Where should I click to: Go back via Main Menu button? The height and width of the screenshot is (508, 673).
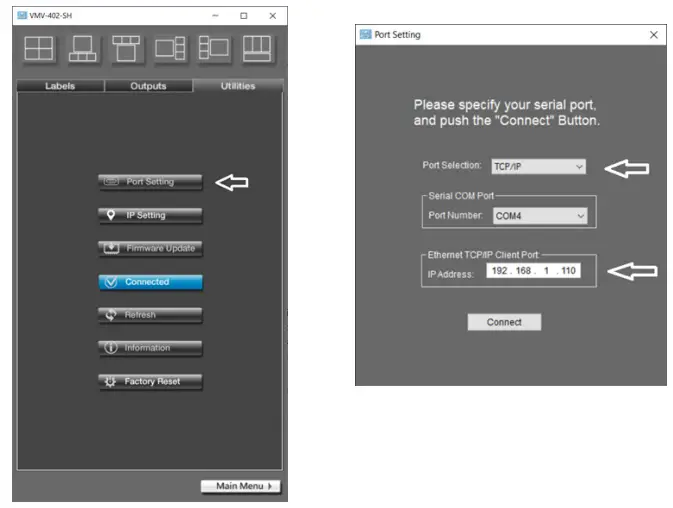pos(240,486)
